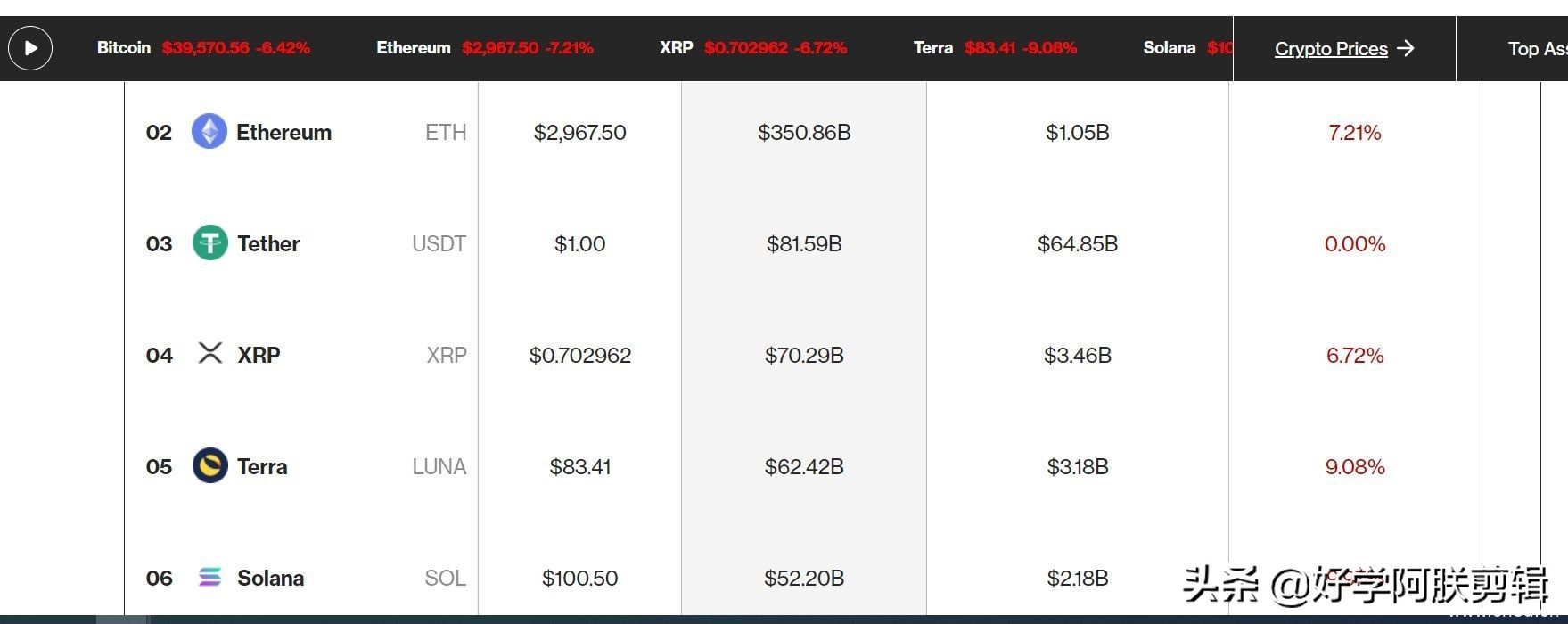Image resolution: width=1568 pixels, height=624 pixels.
Task: Open the Tether row name link
Action: click(268, 244)
